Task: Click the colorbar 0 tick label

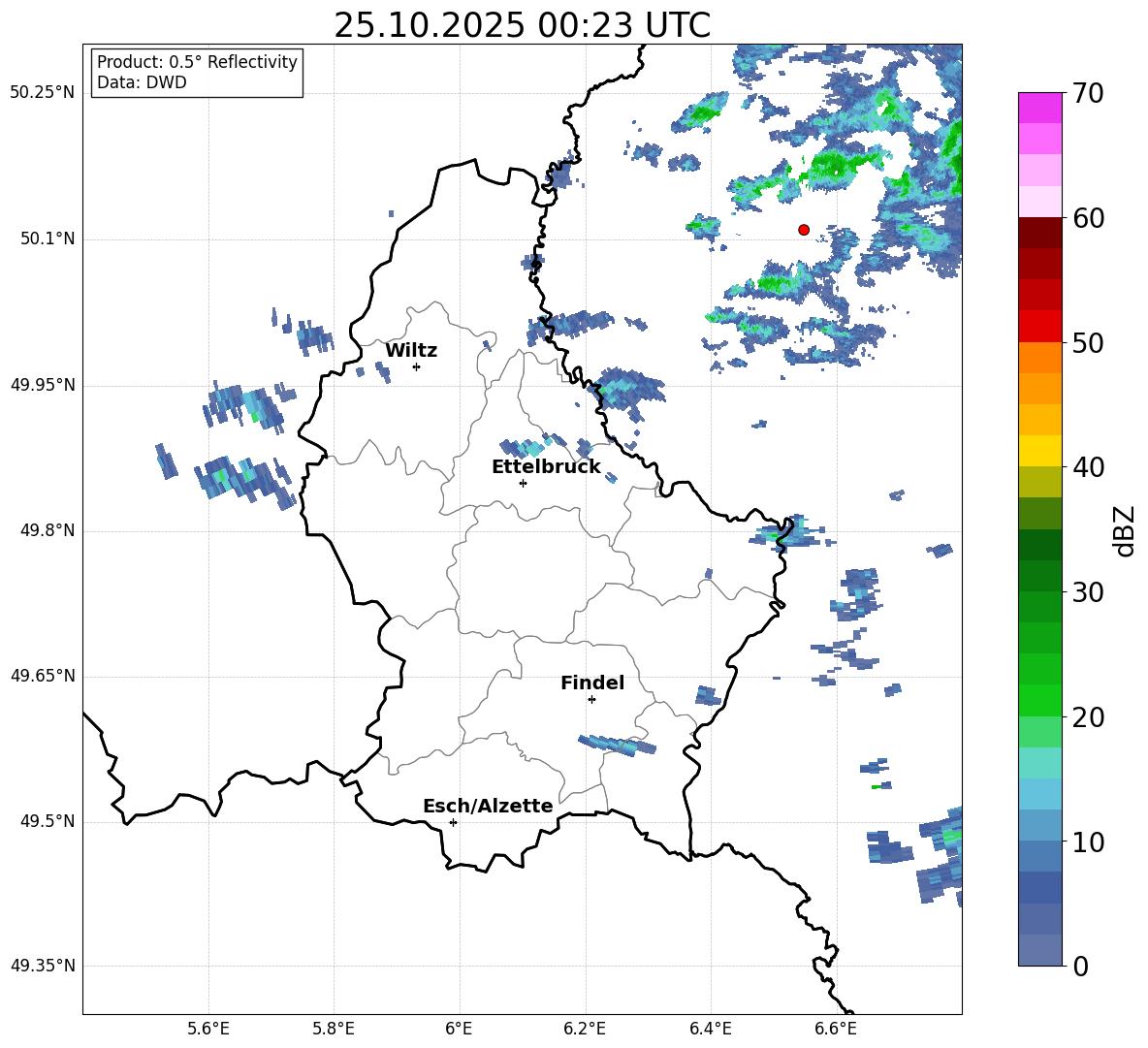Action: 1080,966
